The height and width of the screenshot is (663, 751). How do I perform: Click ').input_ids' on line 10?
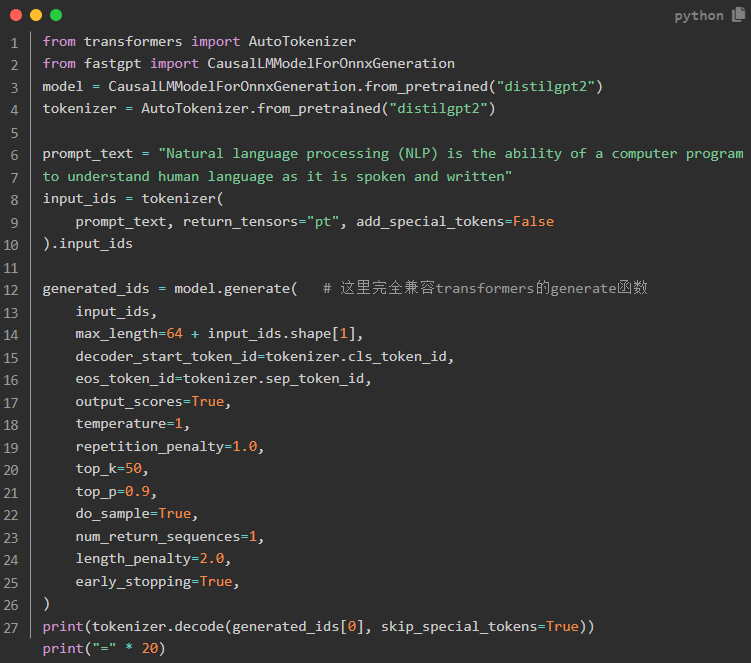pos(88,244)
